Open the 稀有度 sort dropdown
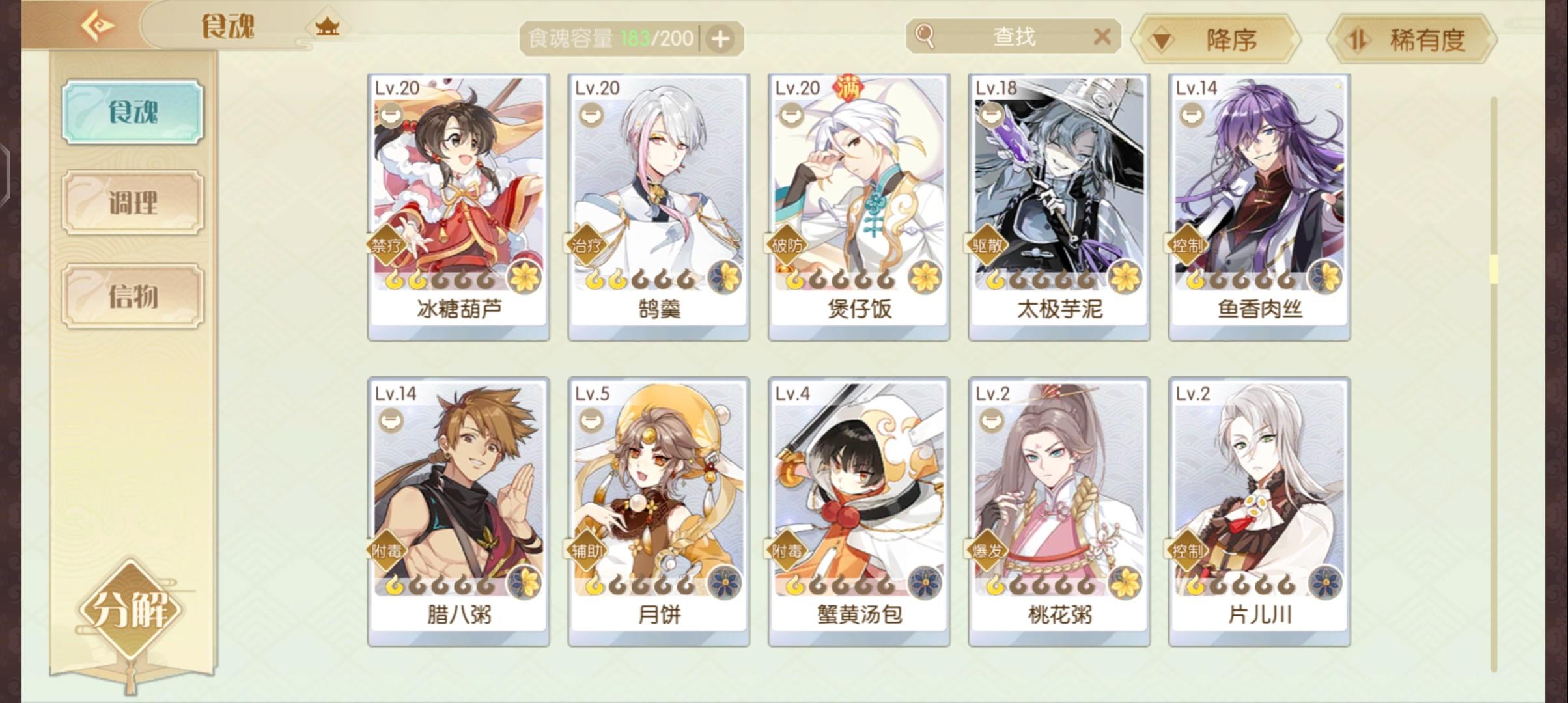The image size is (1568, 703). 1412,40
